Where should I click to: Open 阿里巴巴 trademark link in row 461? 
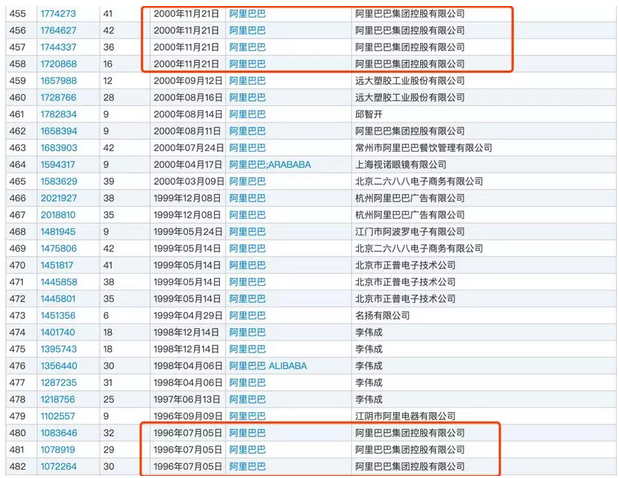pos(248,114)
